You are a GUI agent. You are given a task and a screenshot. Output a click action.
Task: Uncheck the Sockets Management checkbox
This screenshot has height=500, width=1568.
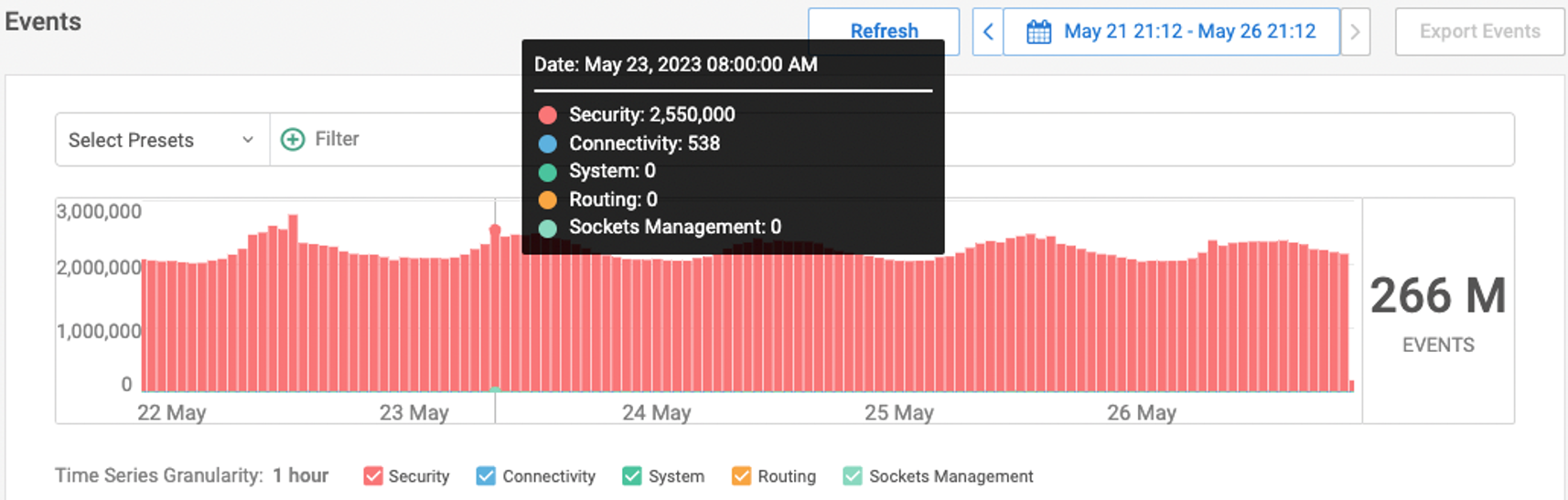pos(852,476)
